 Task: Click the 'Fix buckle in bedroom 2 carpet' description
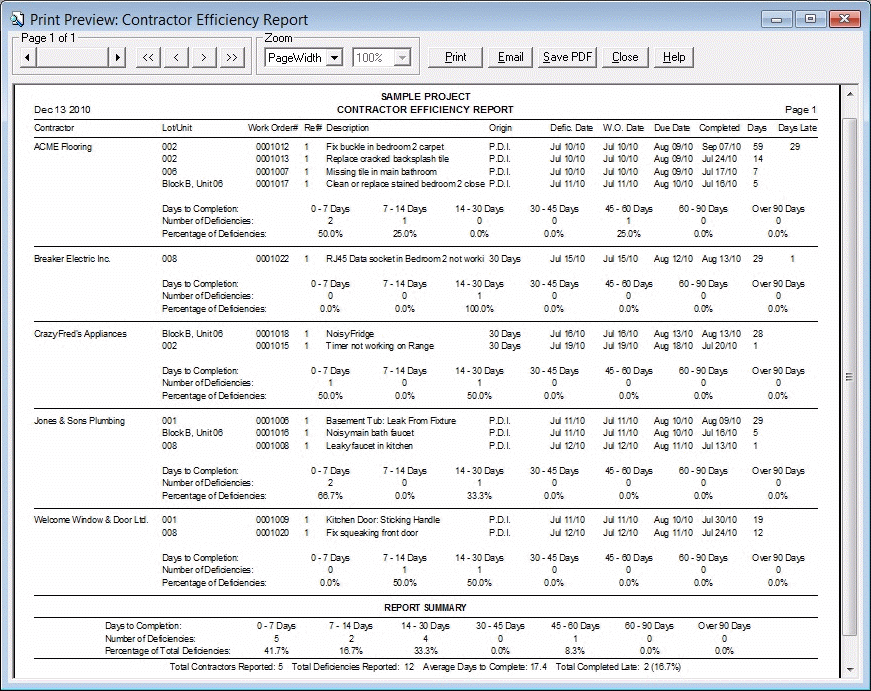coord(385,147)
